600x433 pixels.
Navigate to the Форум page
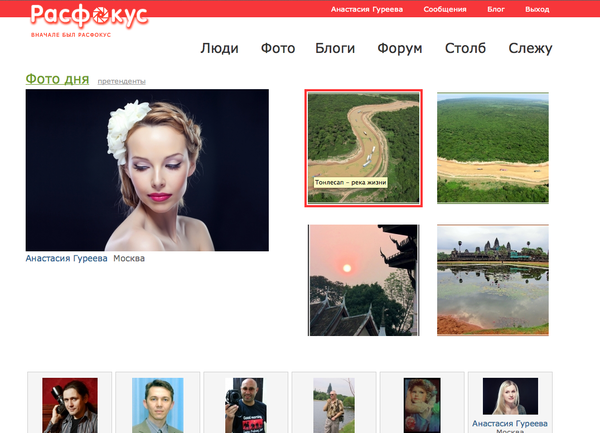400,48
